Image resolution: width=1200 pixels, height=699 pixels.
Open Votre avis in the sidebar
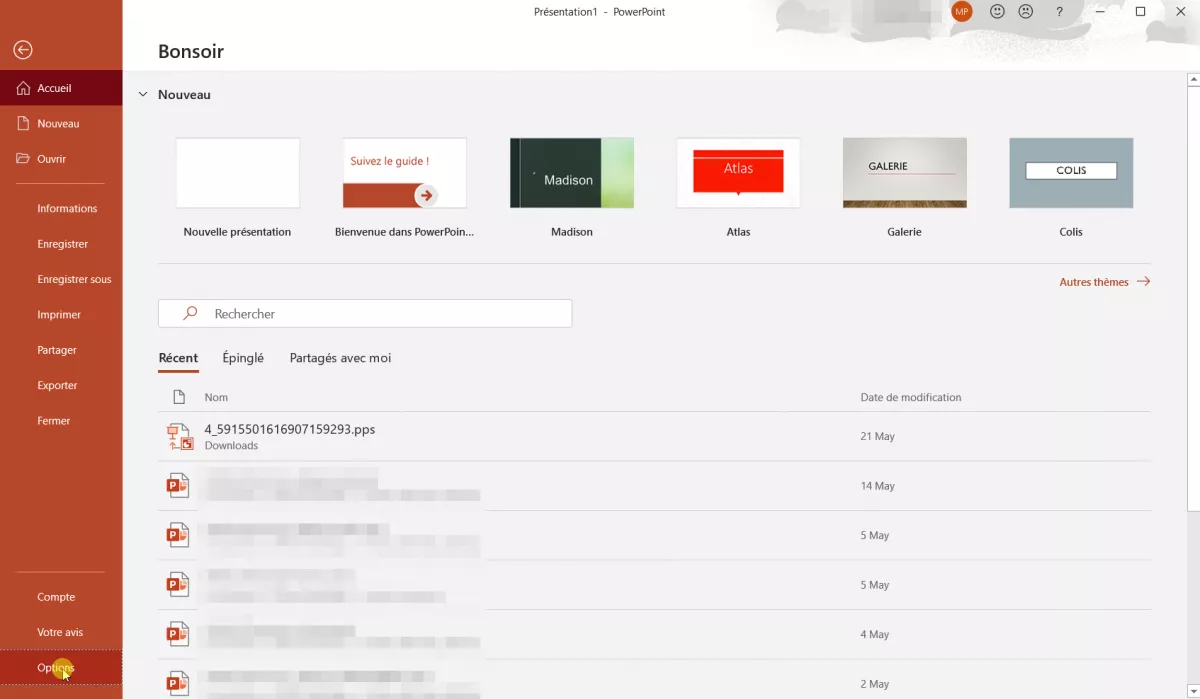pos(61,632)
